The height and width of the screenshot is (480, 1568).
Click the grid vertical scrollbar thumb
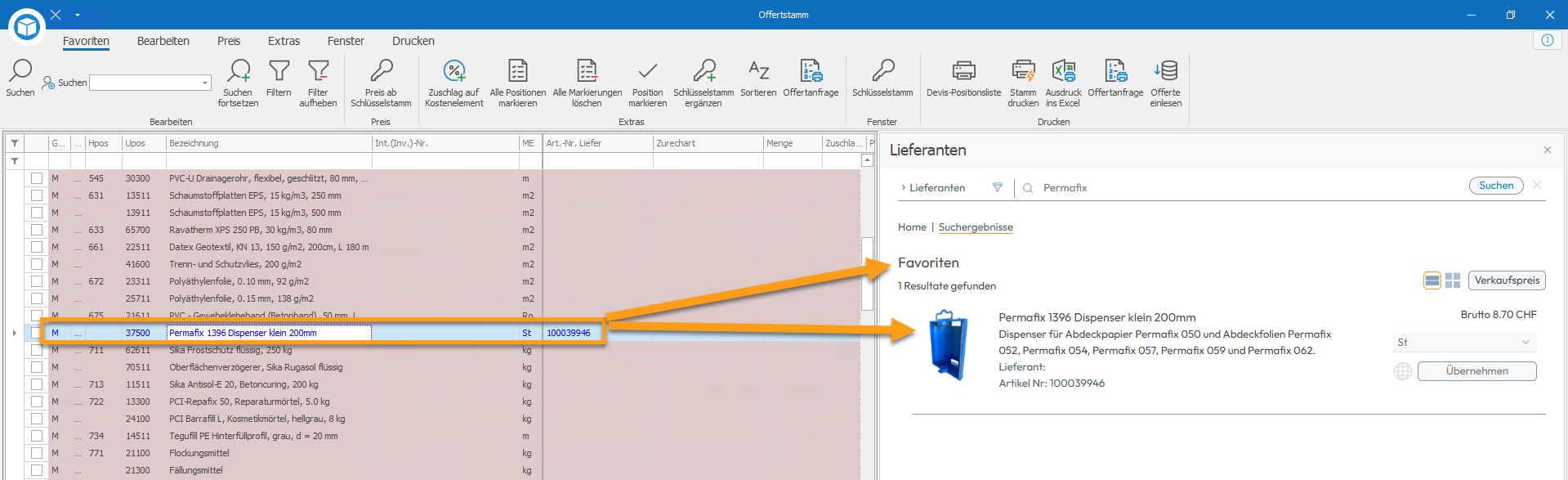click(867, 273)
